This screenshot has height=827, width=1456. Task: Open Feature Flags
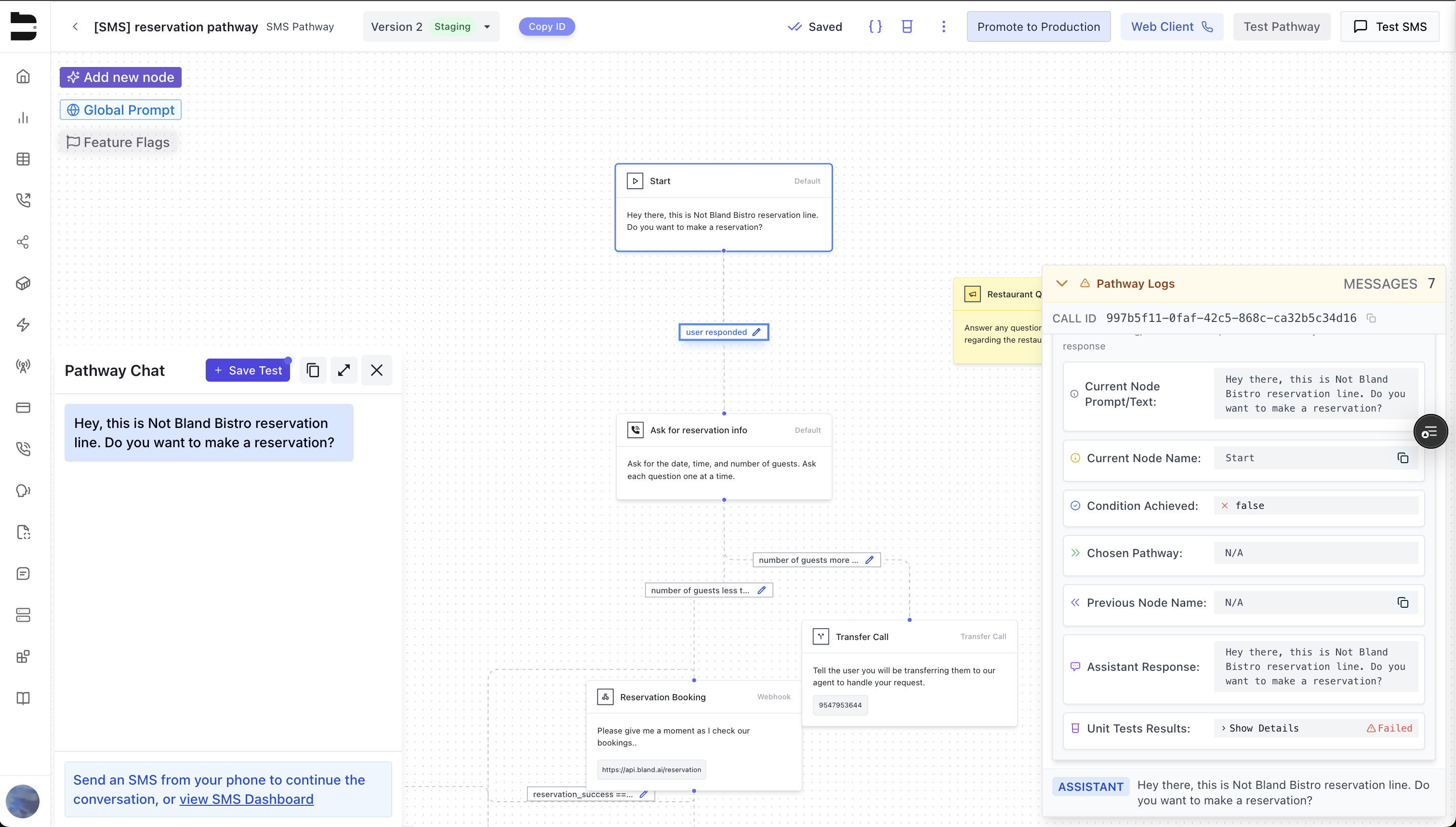tap(118, 142)
